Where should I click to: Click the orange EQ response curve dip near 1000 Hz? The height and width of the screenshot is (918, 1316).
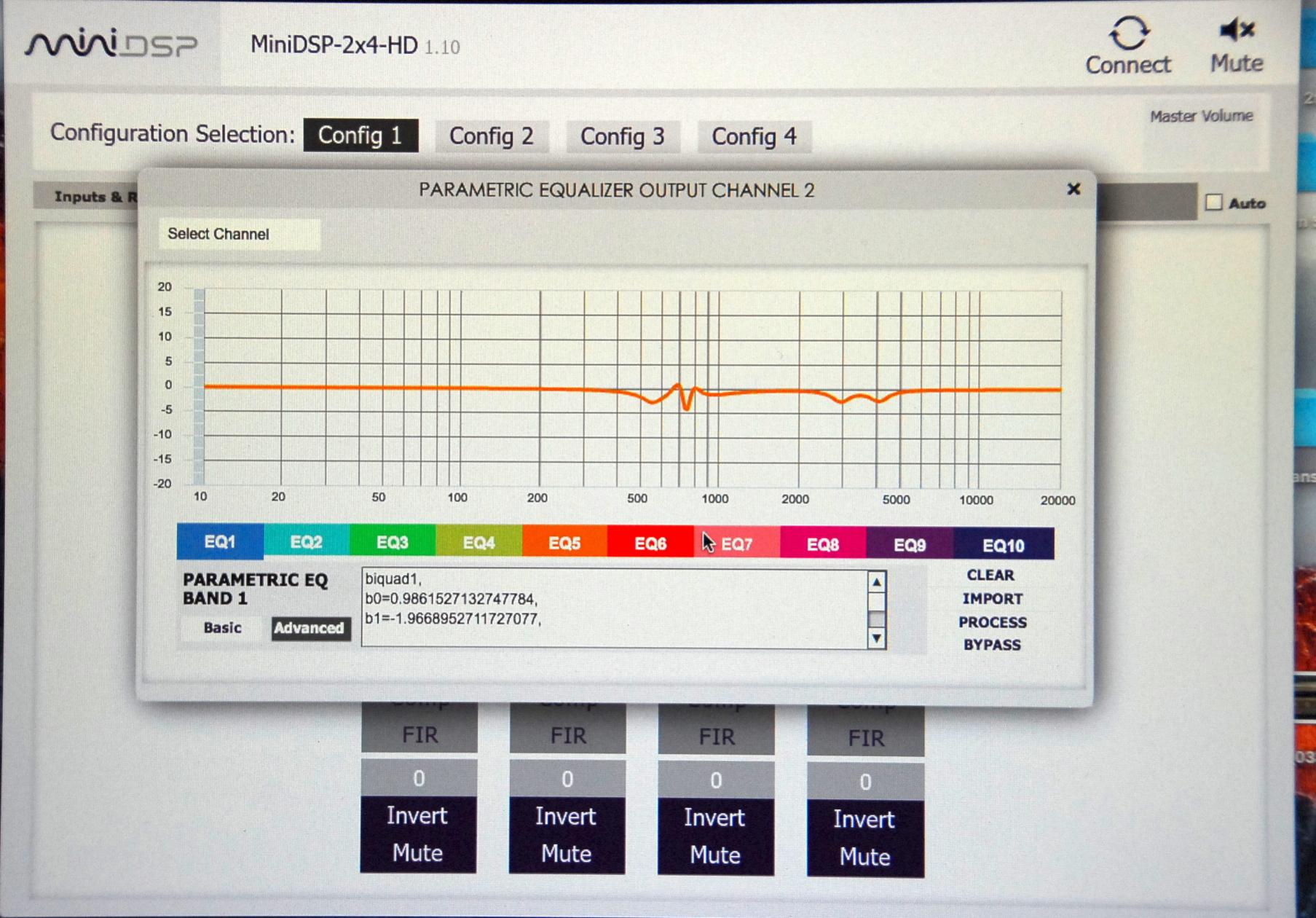point(685,407)
